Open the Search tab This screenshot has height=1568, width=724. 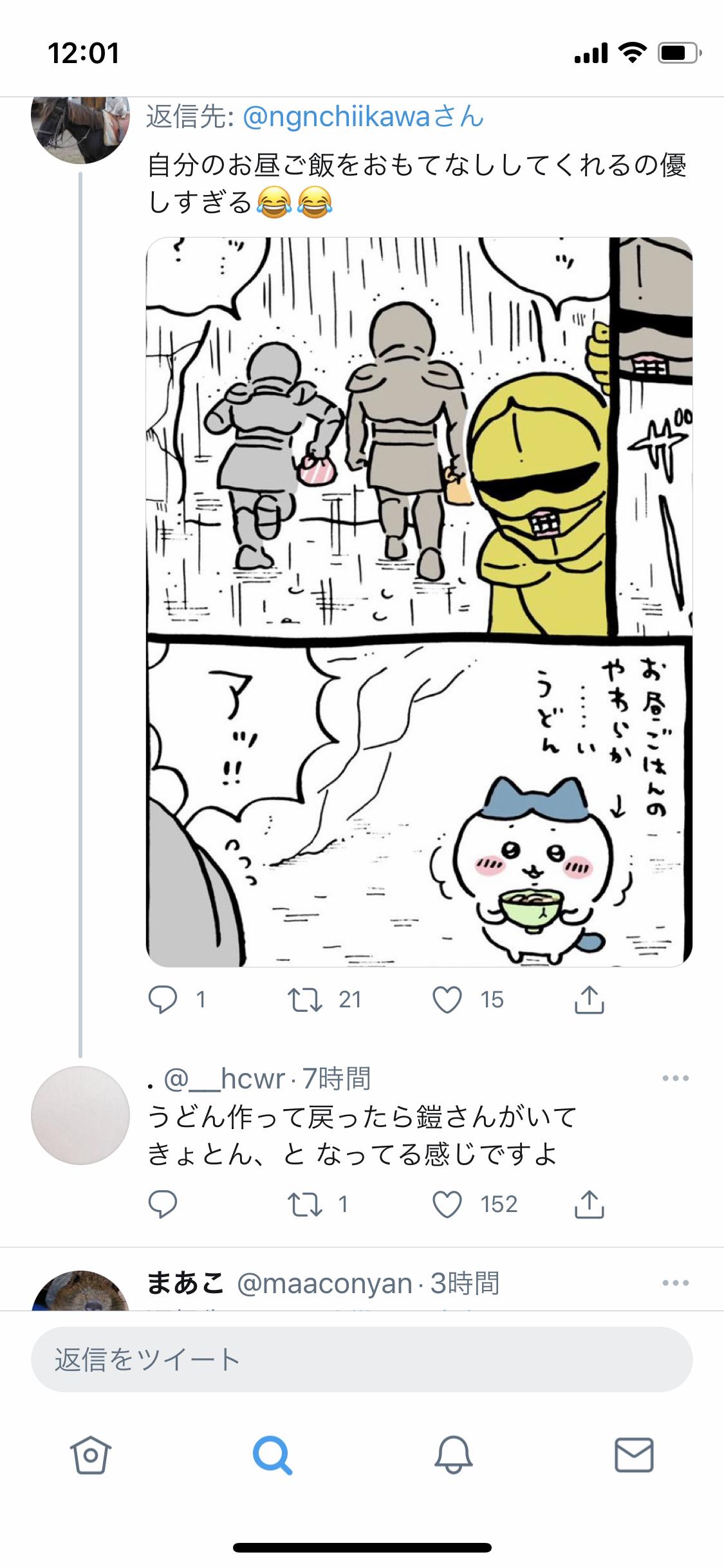tap(272, 1455)
